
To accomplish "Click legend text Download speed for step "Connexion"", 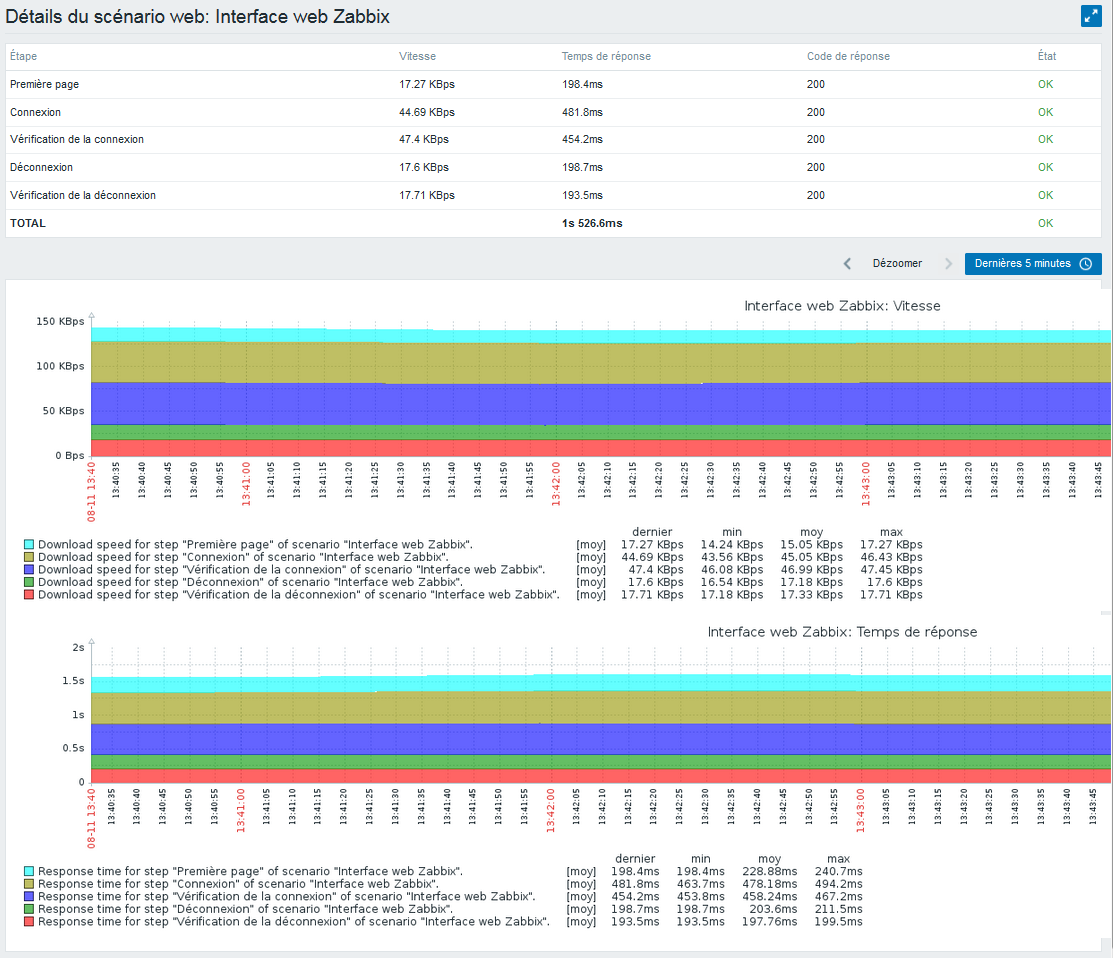I will click(x=243, y=557).
